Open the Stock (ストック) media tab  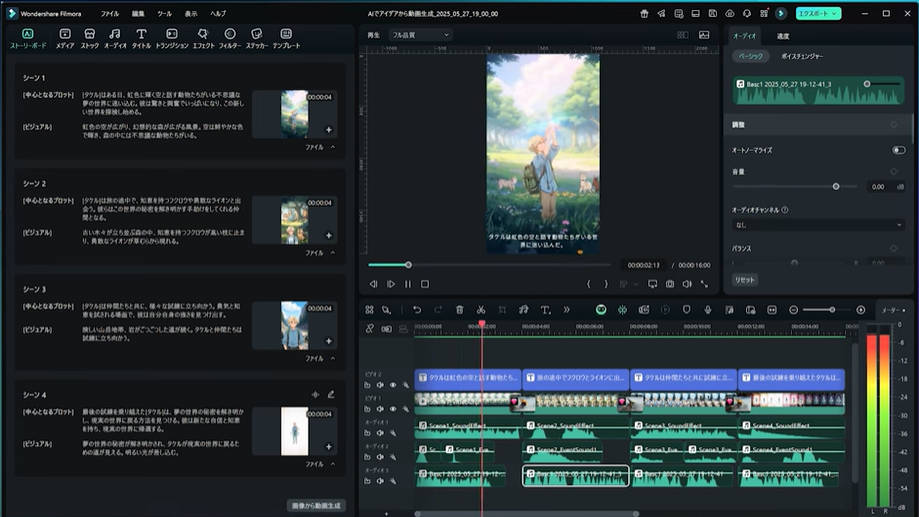(x=90, y=38)
